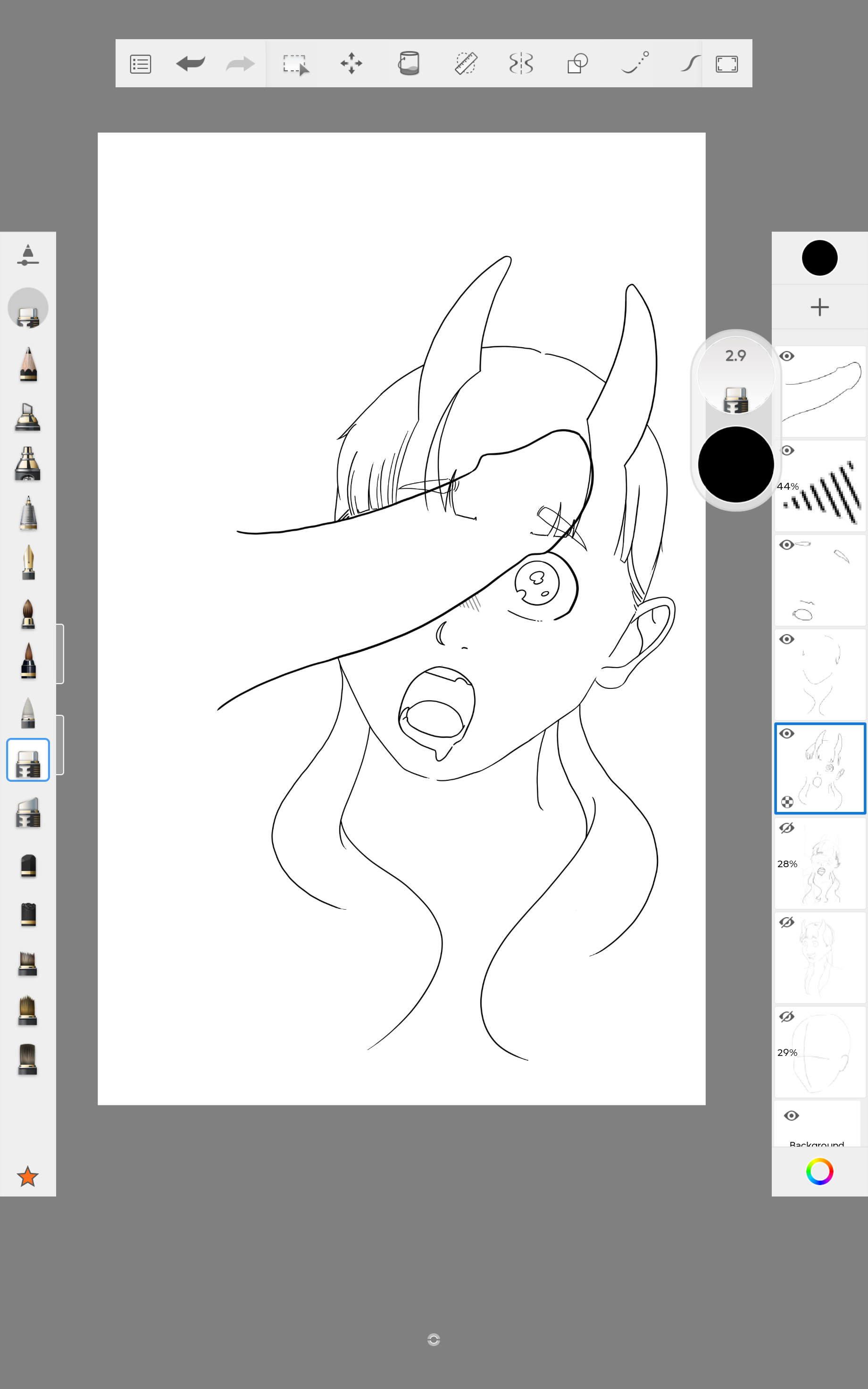Image resolution: width=868 pixels, height=1389 pixels.
Task: Click the 44% opacity label
Action: coord(788,486)
